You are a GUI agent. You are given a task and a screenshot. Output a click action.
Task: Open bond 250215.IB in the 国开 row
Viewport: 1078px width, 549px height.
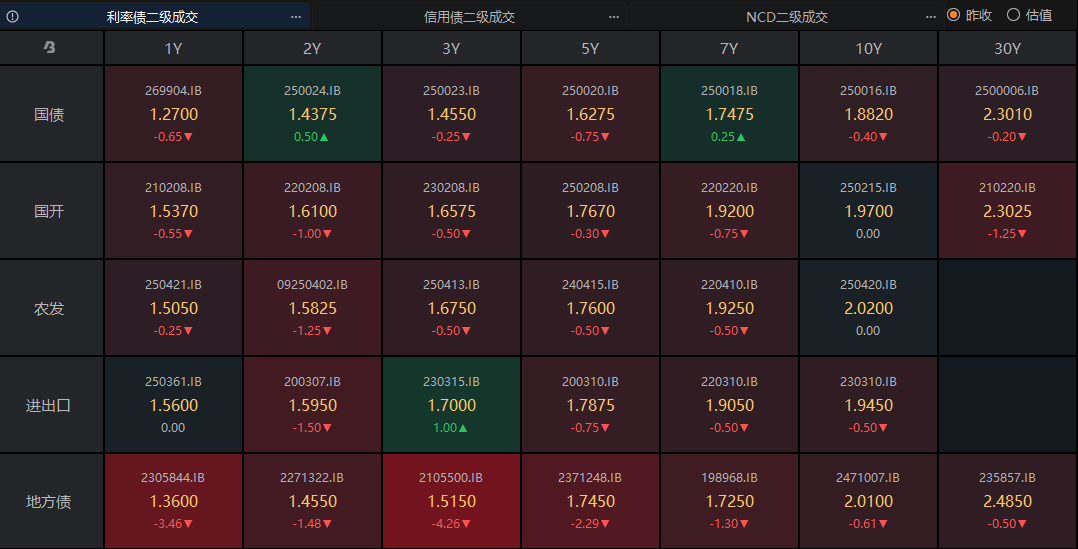(868, 211)
